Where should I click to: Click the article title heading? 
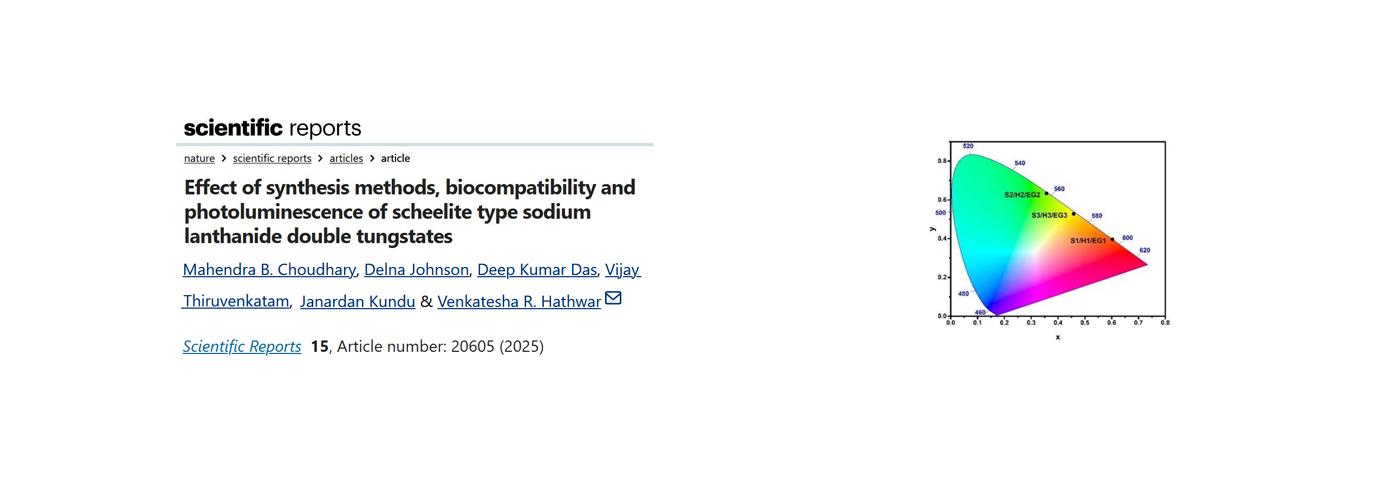coord(409,212)
